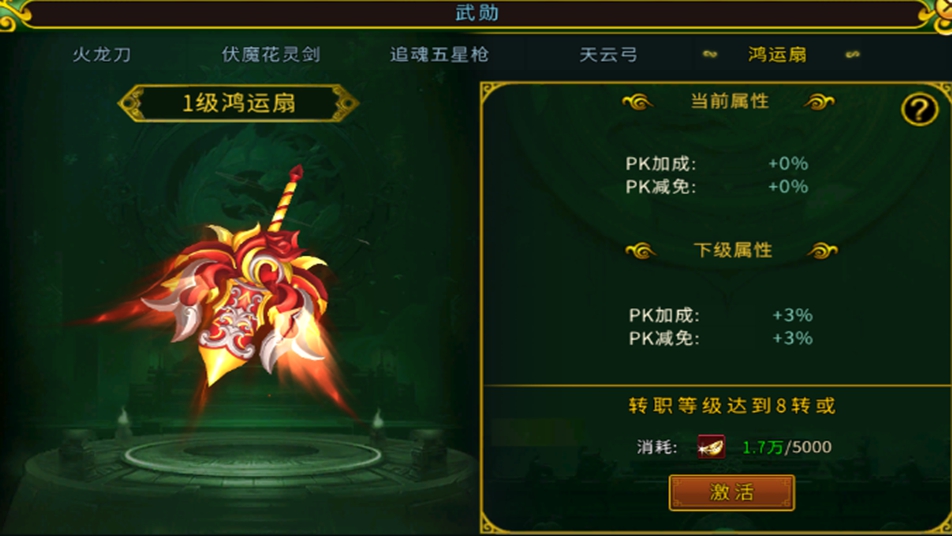This screenshot has height=536, width=952.
Task: Tap the 1.7万/5000 cost text
Action: (x=787, y=448)
